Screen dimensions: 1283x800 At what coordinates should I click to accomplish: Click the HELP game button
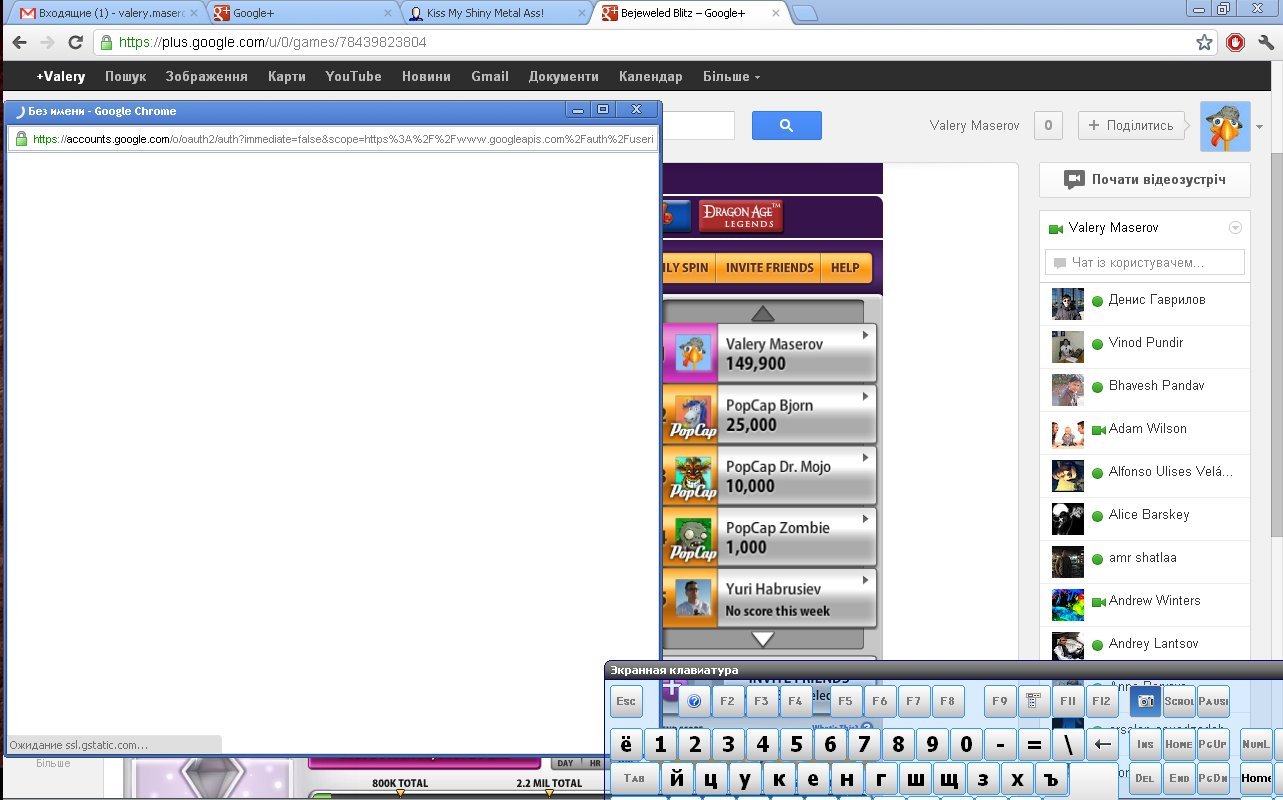point(845,268)
